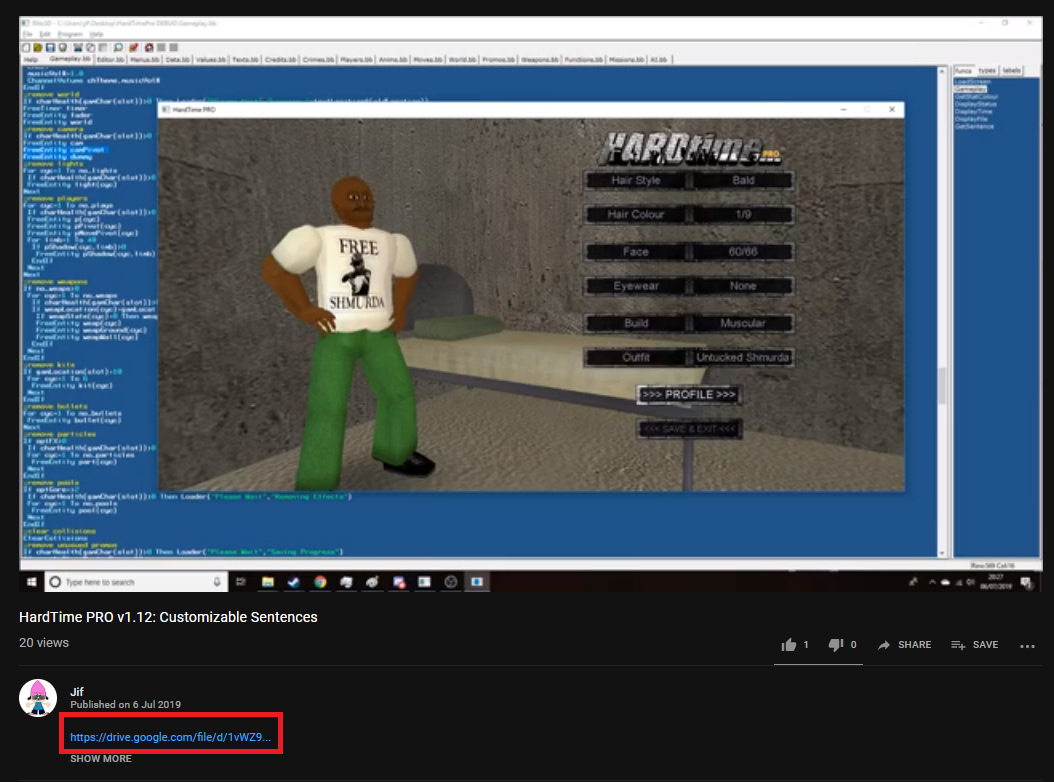Open the three-dot more actions menu
1054x782 pixels.
(1027, 646)
